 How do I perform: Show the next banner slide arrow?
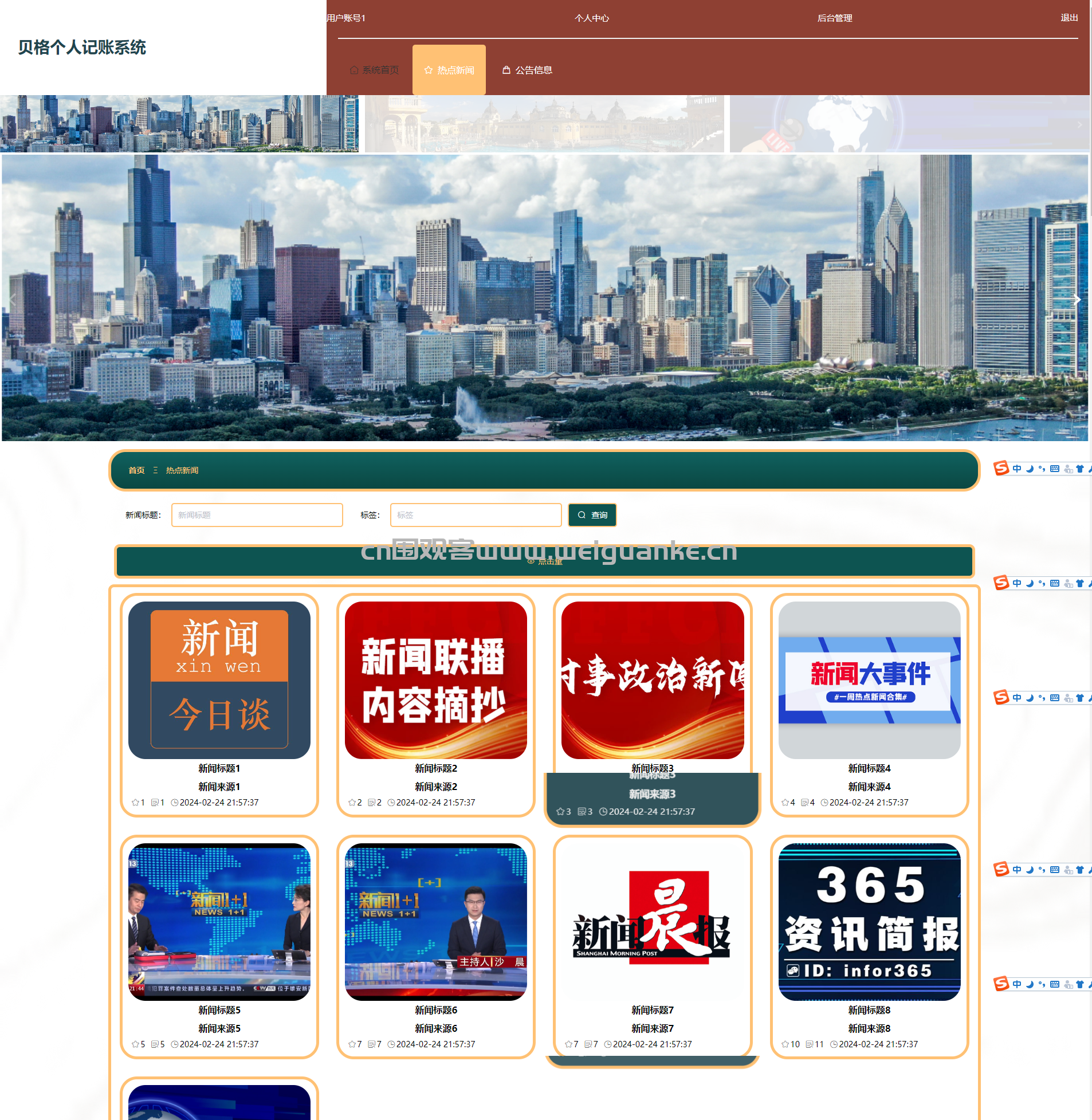coord(1077,299)
